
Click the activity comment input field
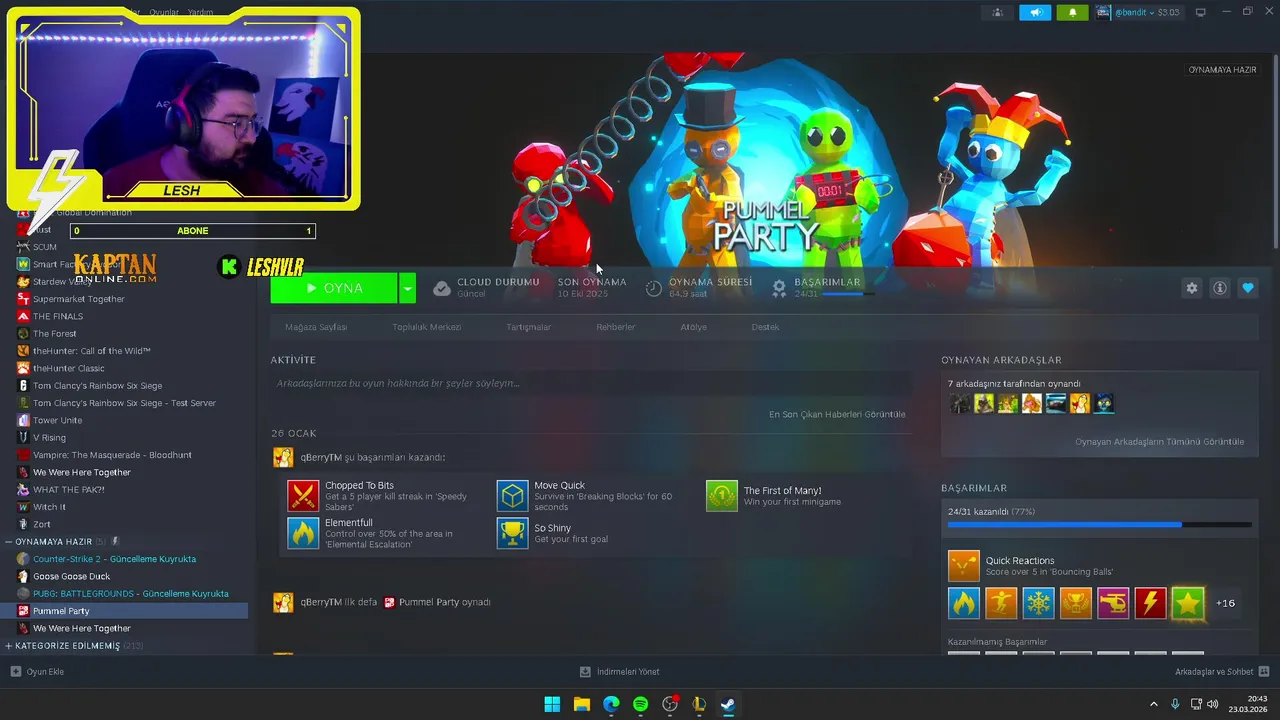coord(590,383)
